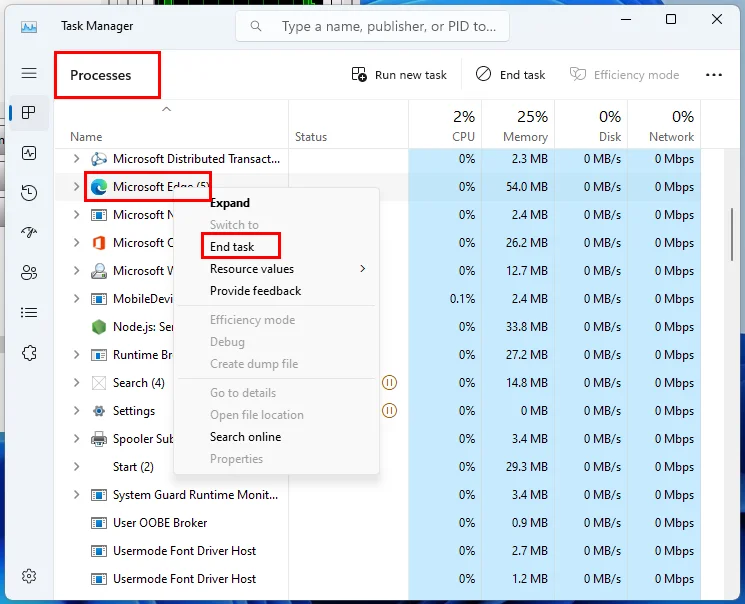
Task: Open the Details list sidebar icon
Action: coord(29,313)
